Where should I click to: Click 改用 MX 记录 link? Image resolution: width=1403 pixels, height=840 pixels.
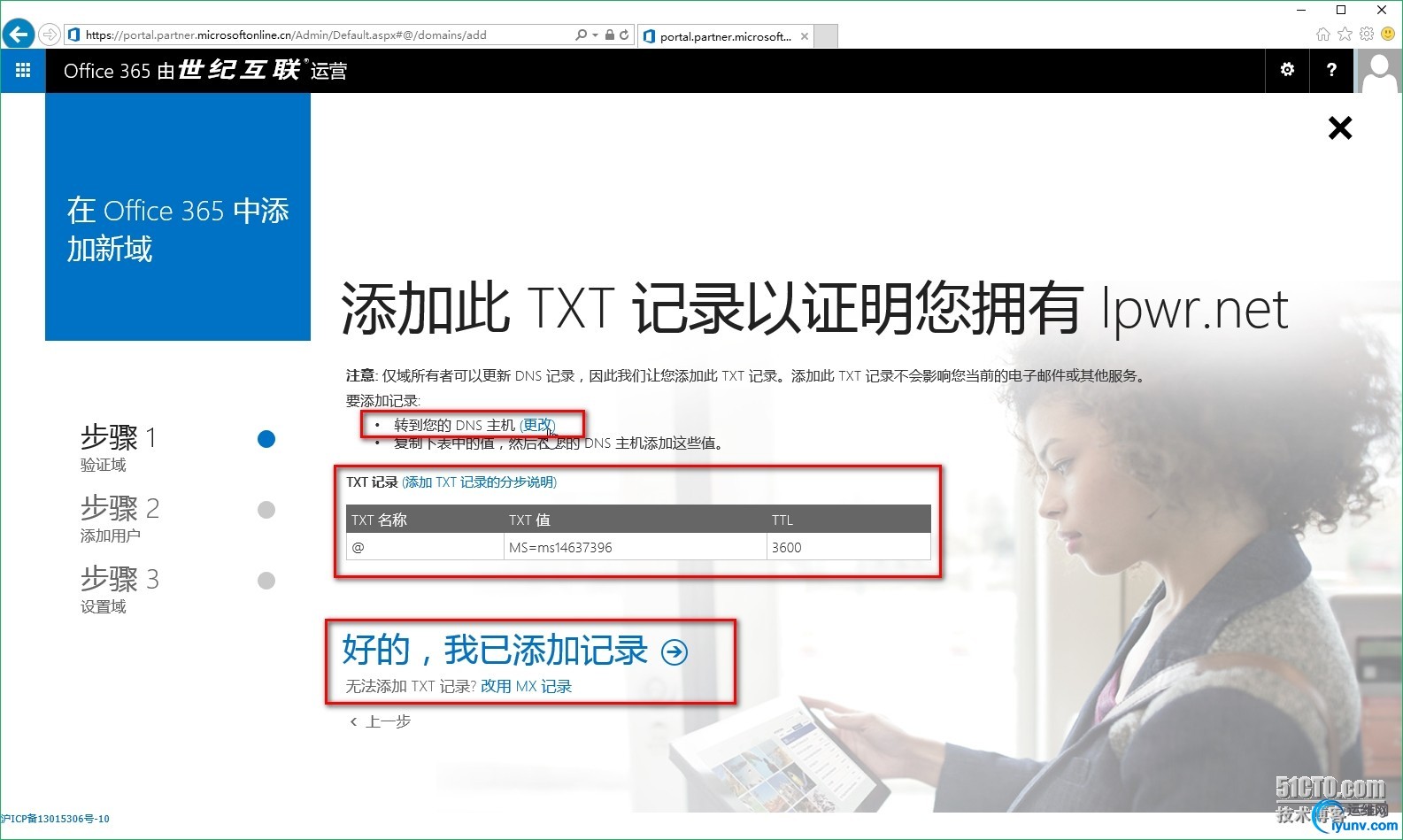pos(526,686)
